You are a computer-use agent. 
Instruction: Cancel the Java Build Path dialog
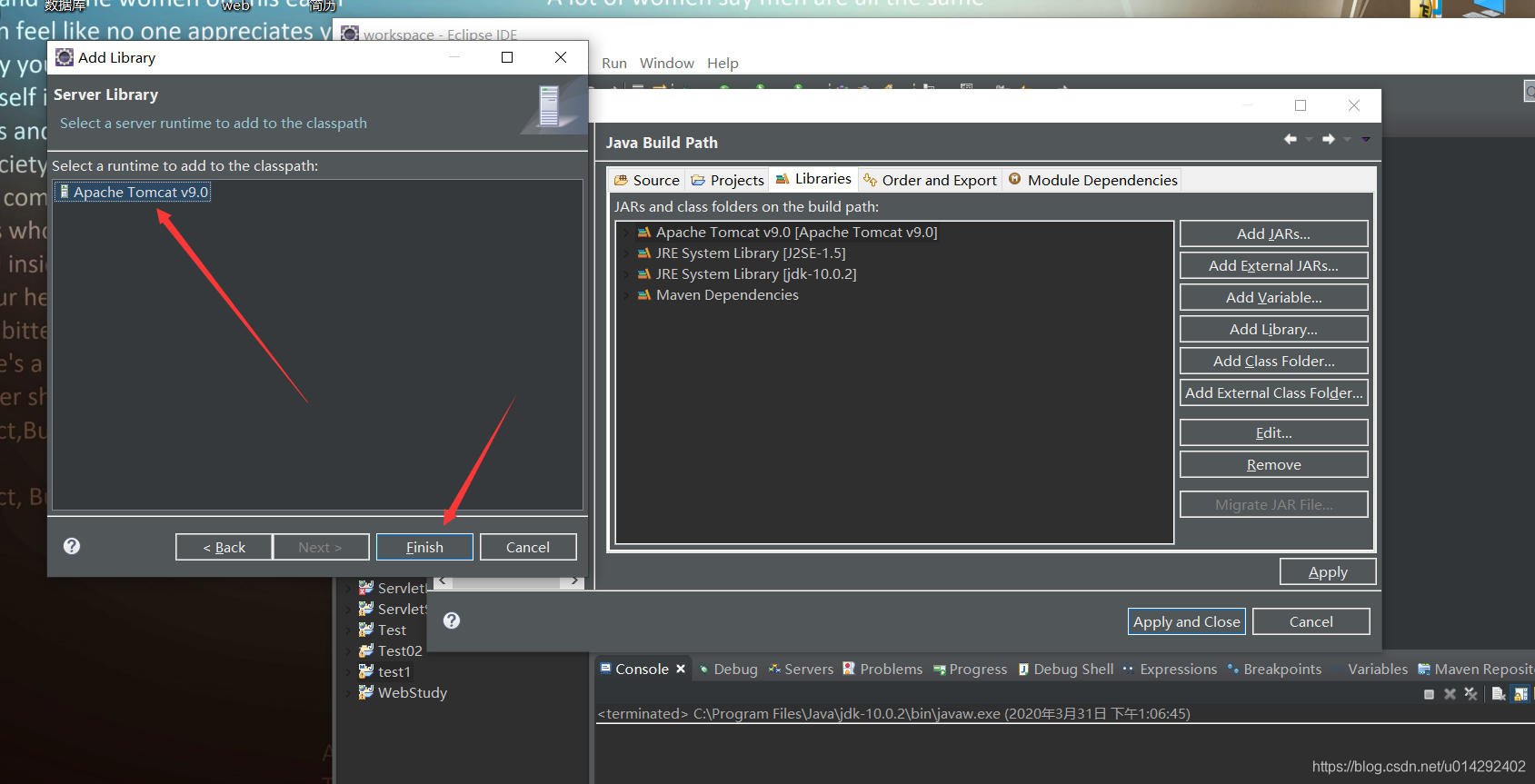tap(1311, 621)
